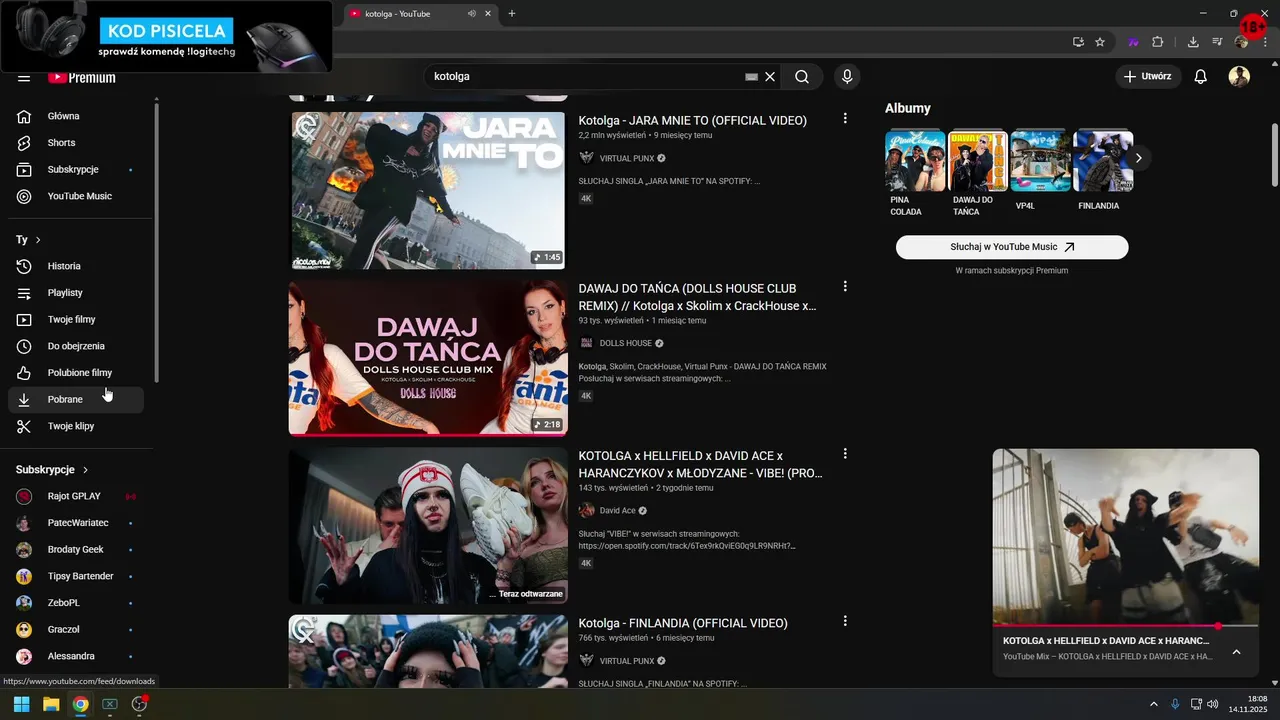Click the YouTube Music sidebar icon
1280x720 pixels.
pos(24,196)
